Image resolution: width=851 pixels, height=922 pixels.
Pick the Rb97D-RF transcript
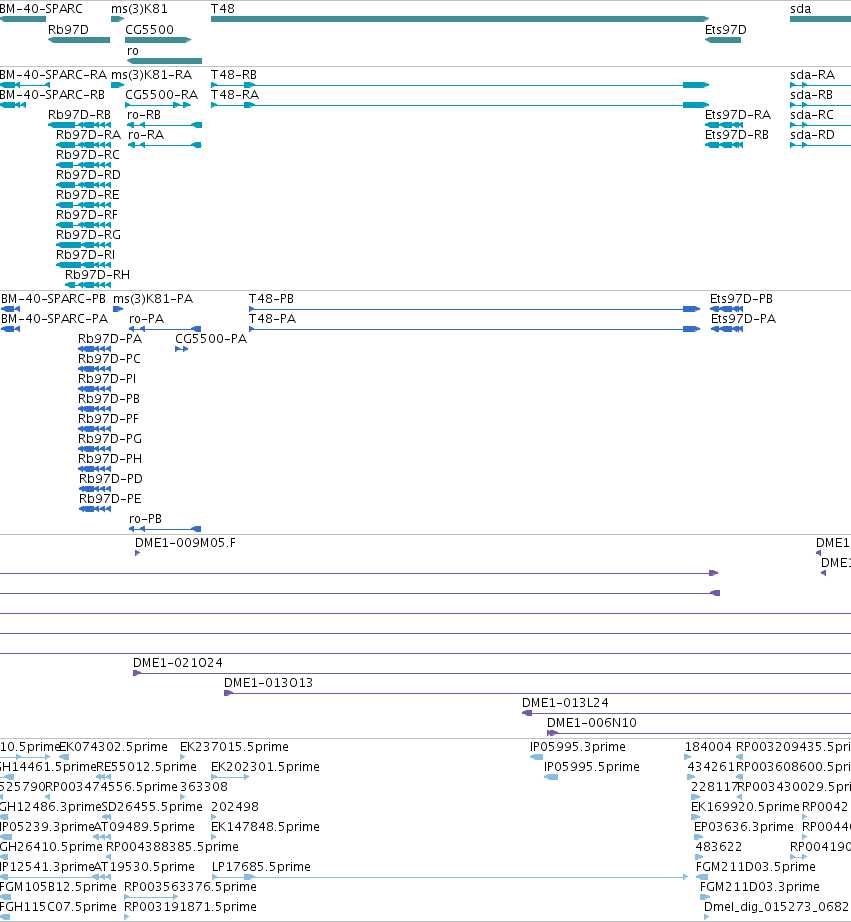tap(86, 215)
